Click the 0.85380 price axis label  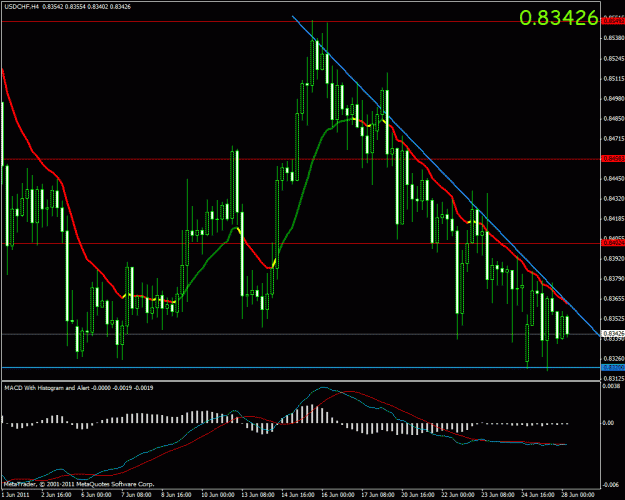coord(613,38)
